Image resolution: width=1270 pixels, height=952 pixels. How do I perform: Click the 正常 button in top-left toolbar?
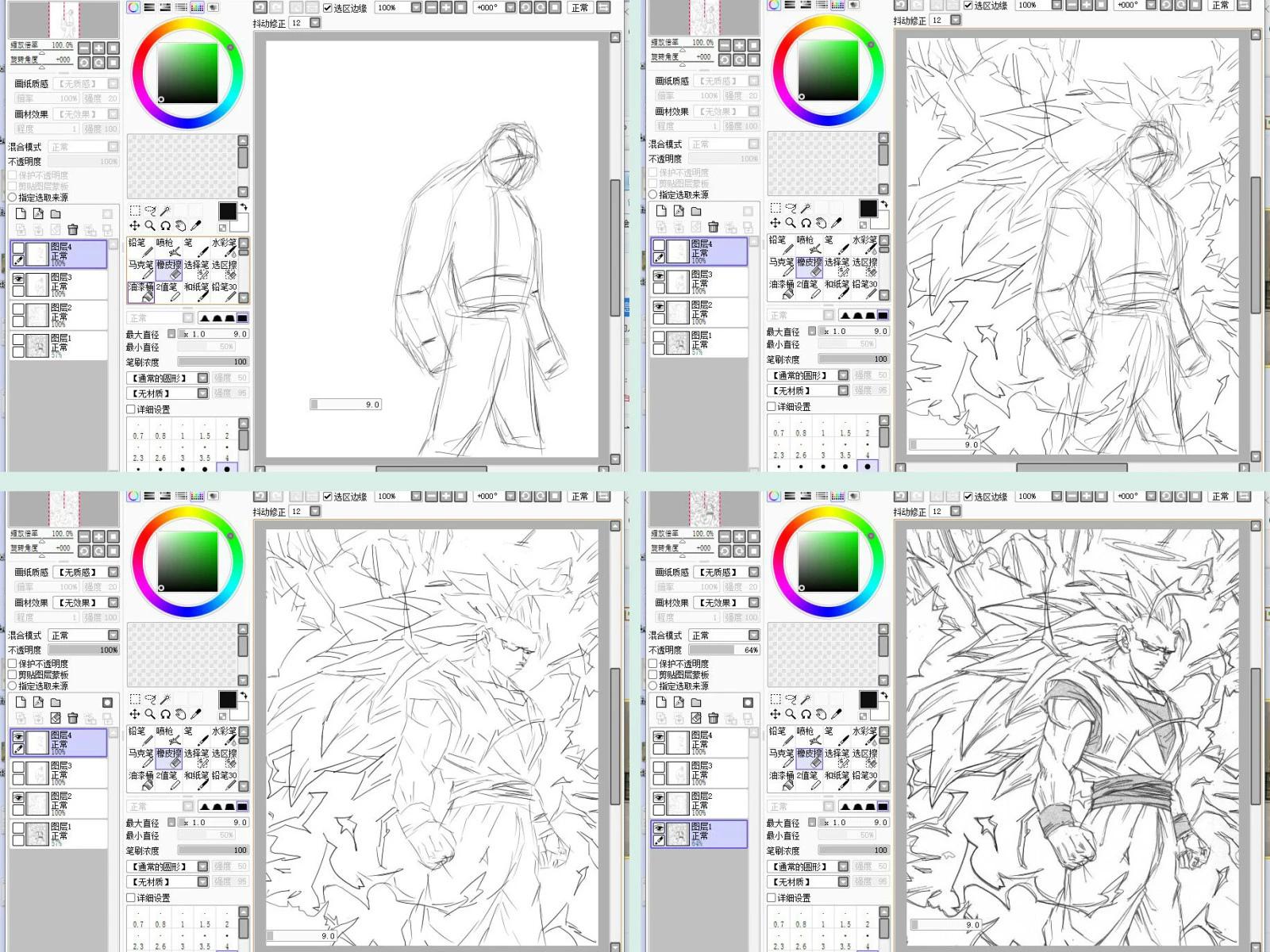tap(580, 8)
